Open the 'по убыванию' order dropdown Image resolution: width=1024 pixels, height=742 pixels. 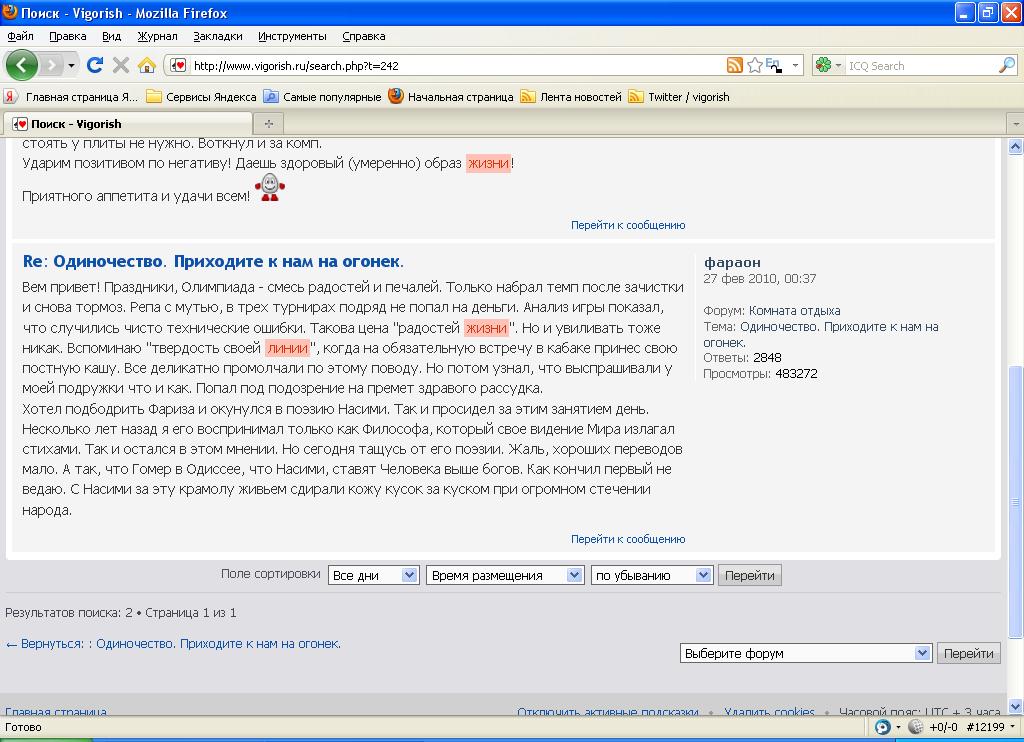click(x=651, y=575)
